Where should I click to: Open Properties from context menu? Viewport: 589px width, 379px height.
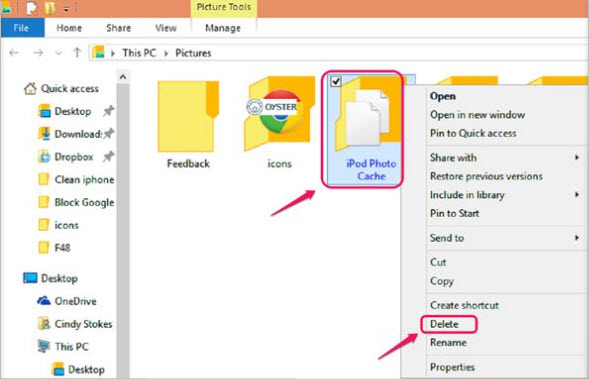tap(452, 367)
